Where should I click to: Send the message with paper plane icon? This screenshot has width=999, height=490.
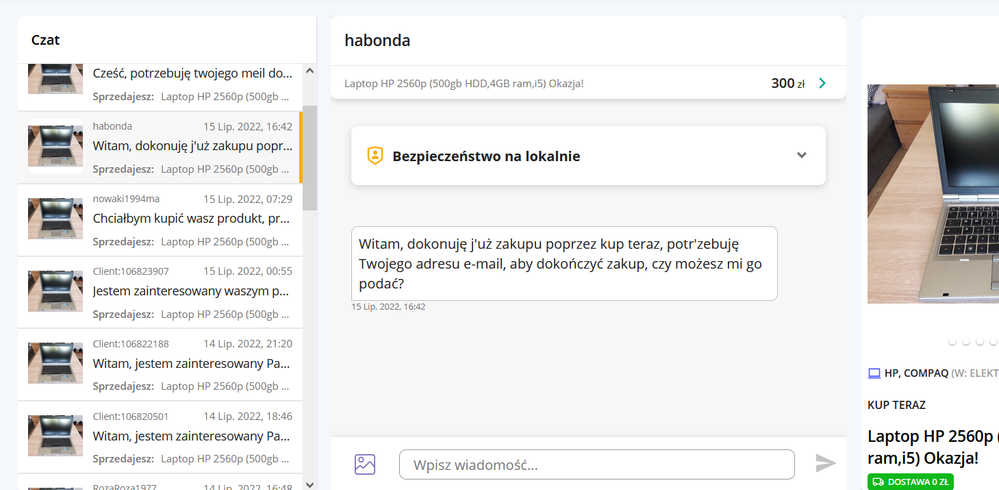pyautogui.click(x=825, y=463)
